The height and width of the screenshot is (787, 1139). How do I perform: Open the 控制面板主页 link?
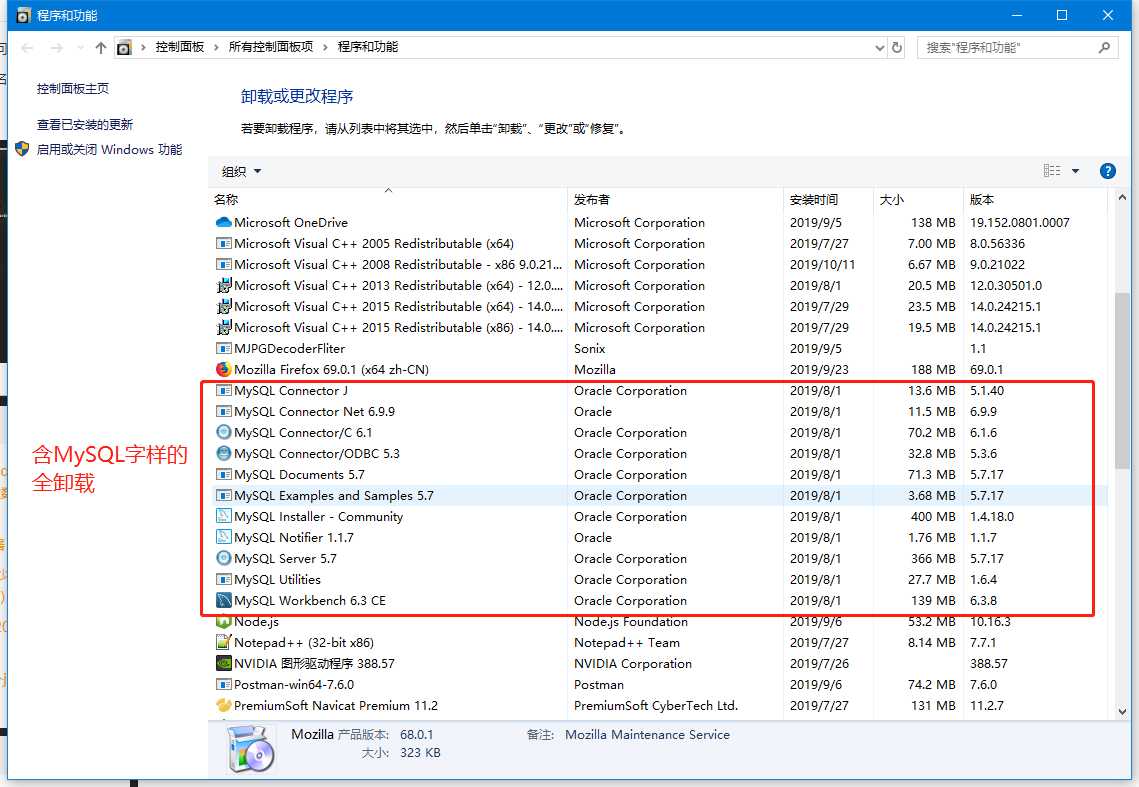point(73,89)
